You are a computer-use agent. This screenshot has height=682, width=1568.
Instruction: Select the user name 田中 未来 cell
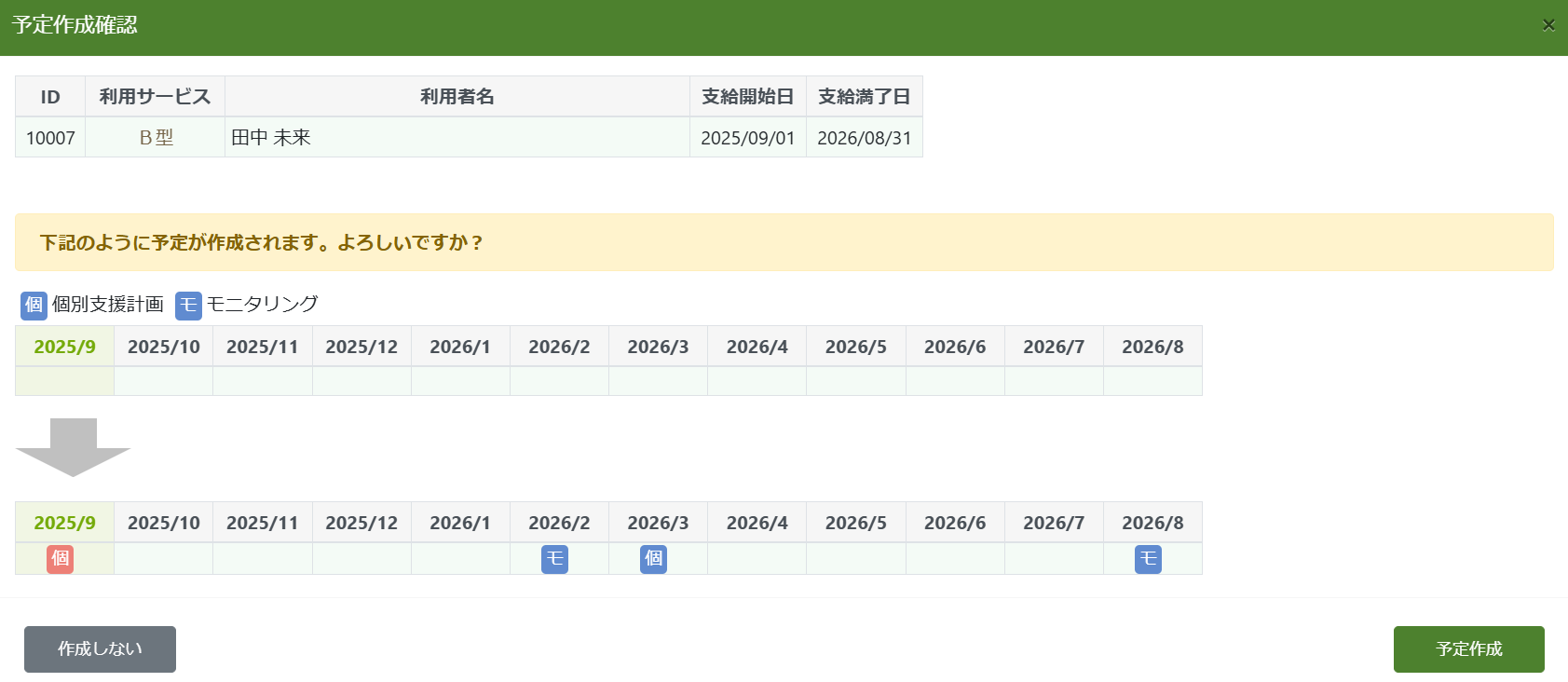coord(457,138)
